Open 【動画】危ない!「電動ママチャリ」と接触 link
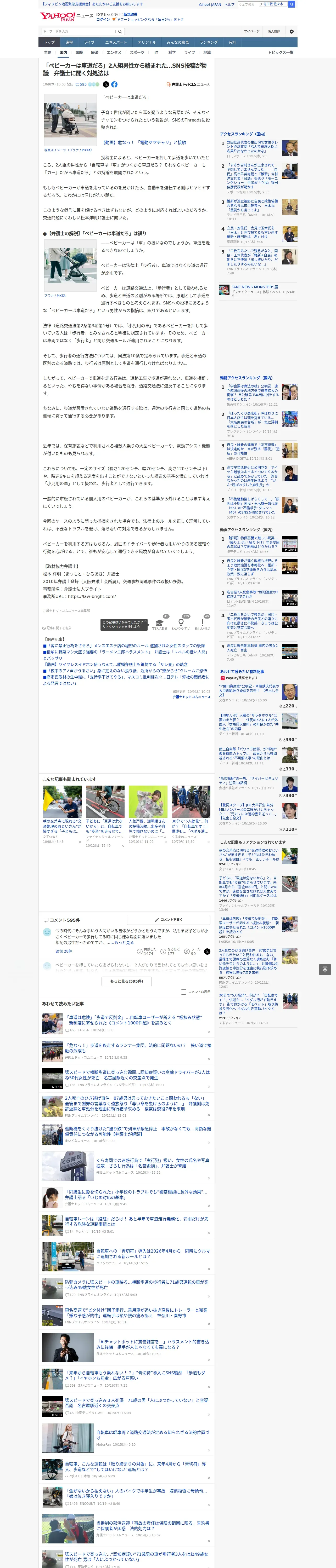This screenshot has height=1568, width=336. click(143, 142)
